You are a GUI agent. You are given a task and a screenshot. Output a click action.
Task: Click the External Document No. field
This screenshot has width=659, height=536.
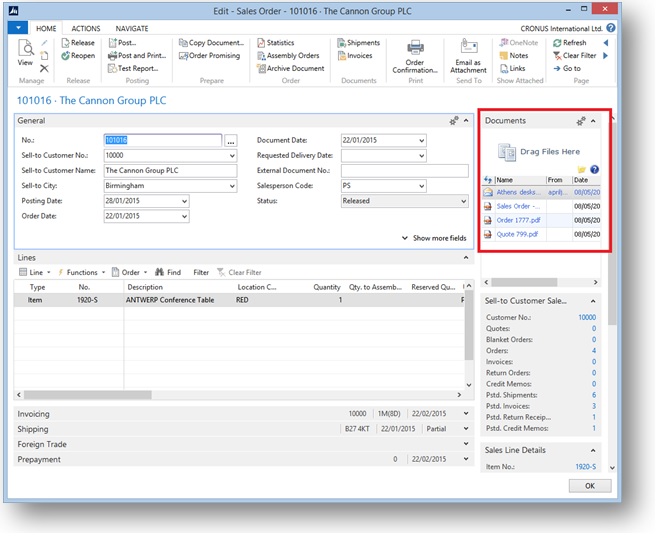[383, 171]
